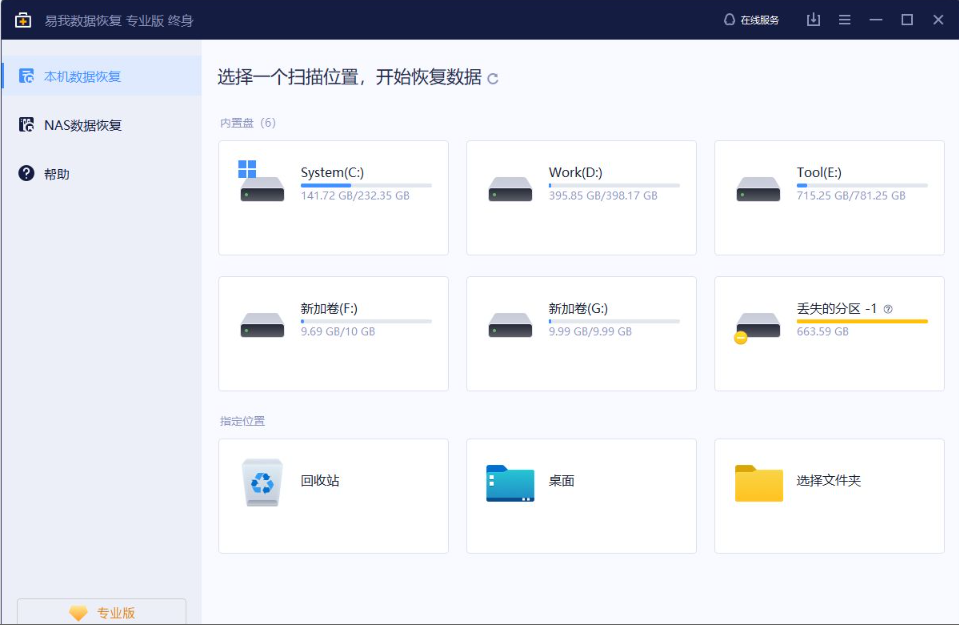Select the 丢失的分区 -1 lost partition icon
This screenshot has width=959, height=625.
point(757,325)
